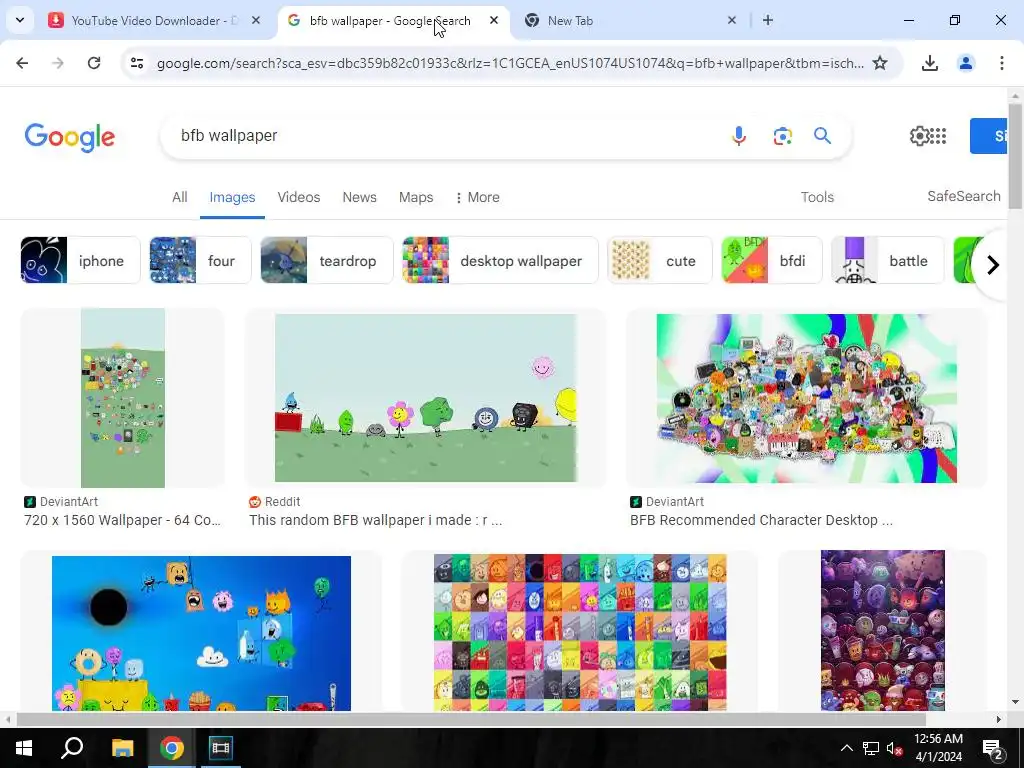Screen dimensions: 1024x768
Task: Select the Images results tab
Action: (x=232, y=197)
